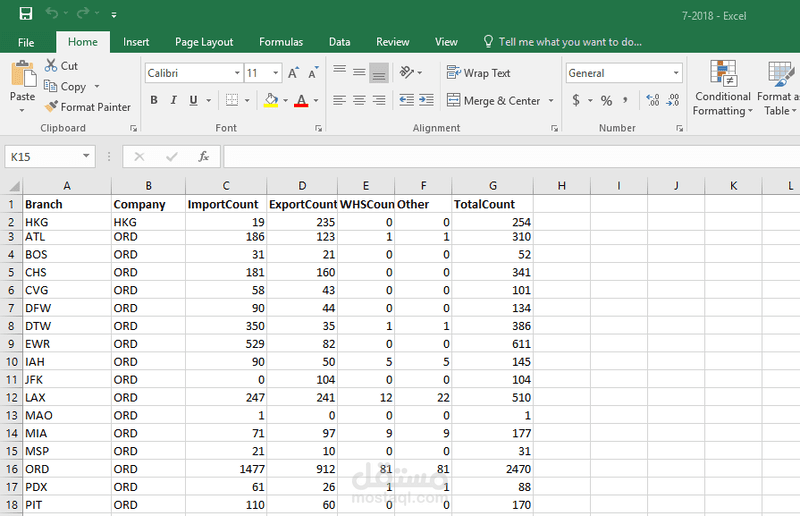Screen dimensions: 800x516
Task: Switch to the Page Layout tab
Action: [x=204, y=42]
